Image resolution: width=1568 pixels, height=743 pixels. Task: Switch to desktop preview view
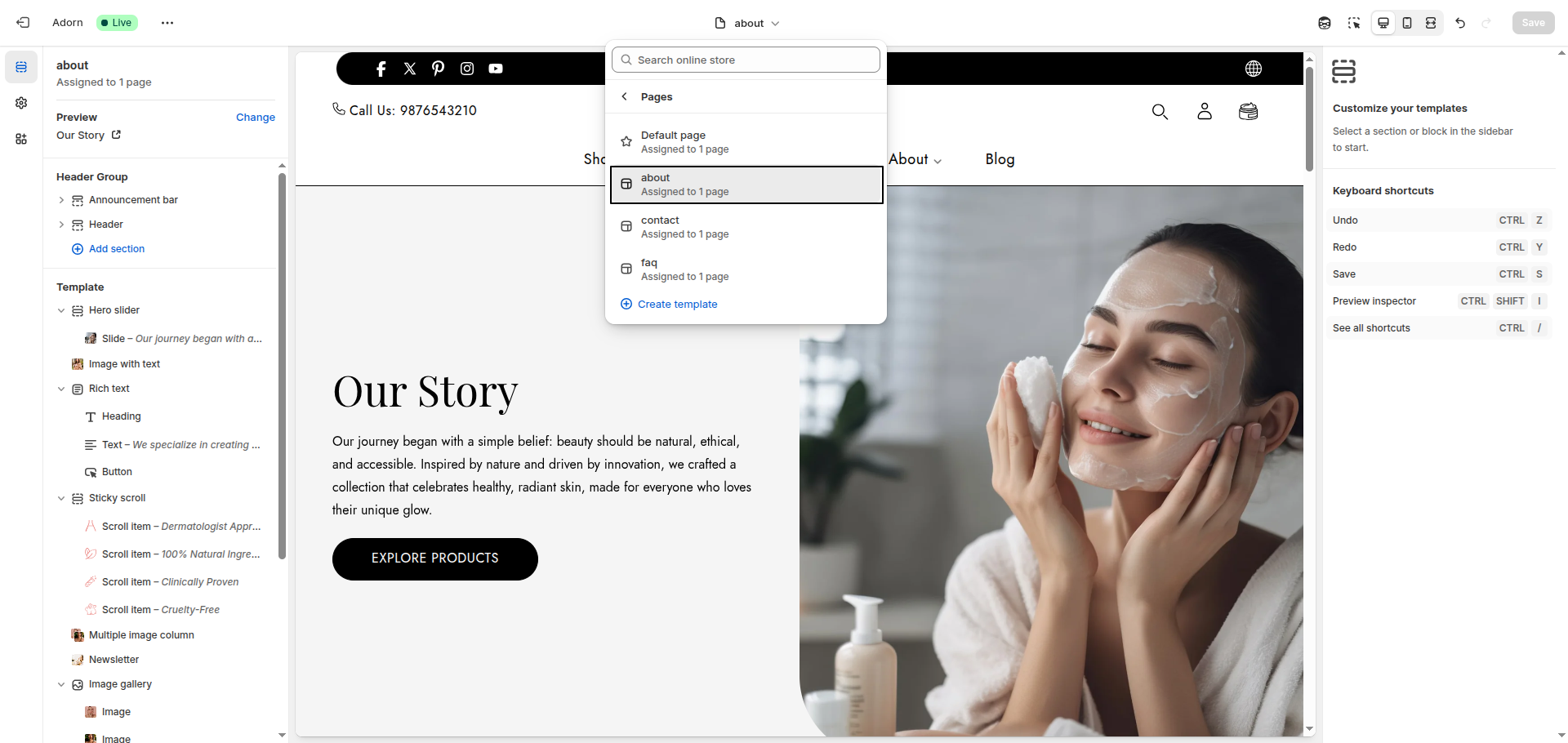point(1383,23)
